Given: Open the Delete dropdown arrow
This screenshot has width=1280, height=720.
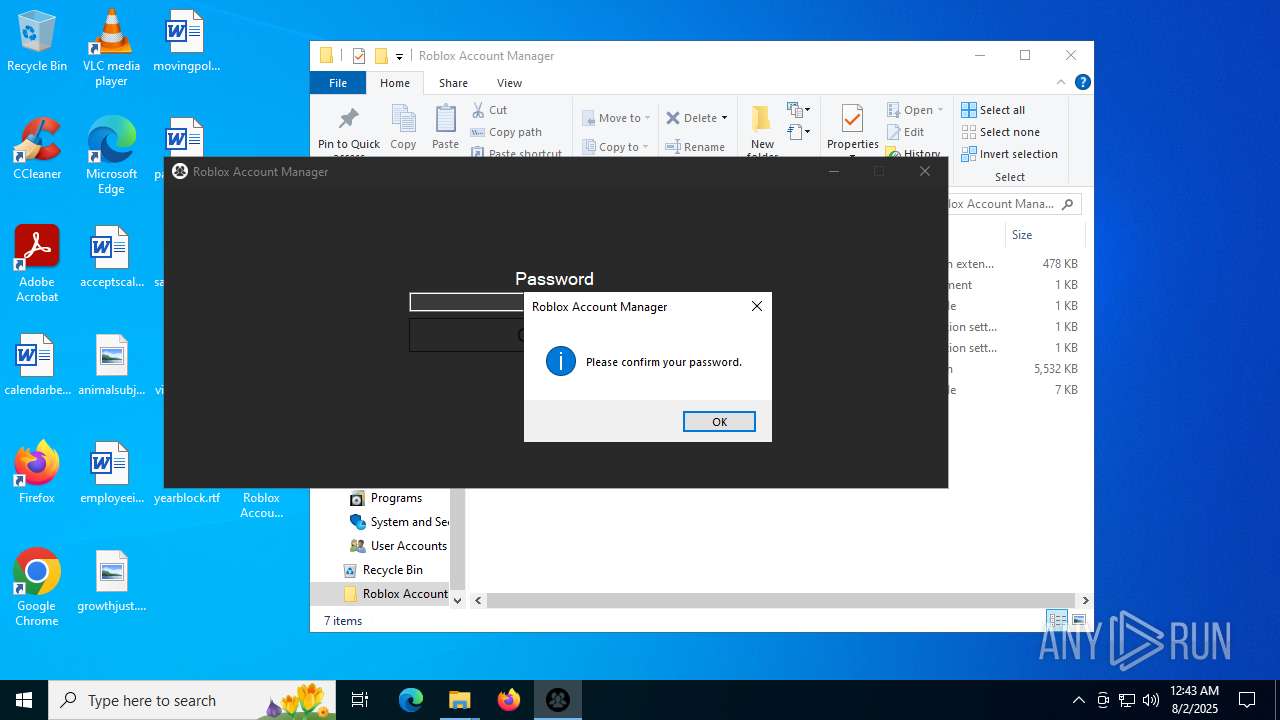Looking at the screenshot, I should tap(724, 118).
